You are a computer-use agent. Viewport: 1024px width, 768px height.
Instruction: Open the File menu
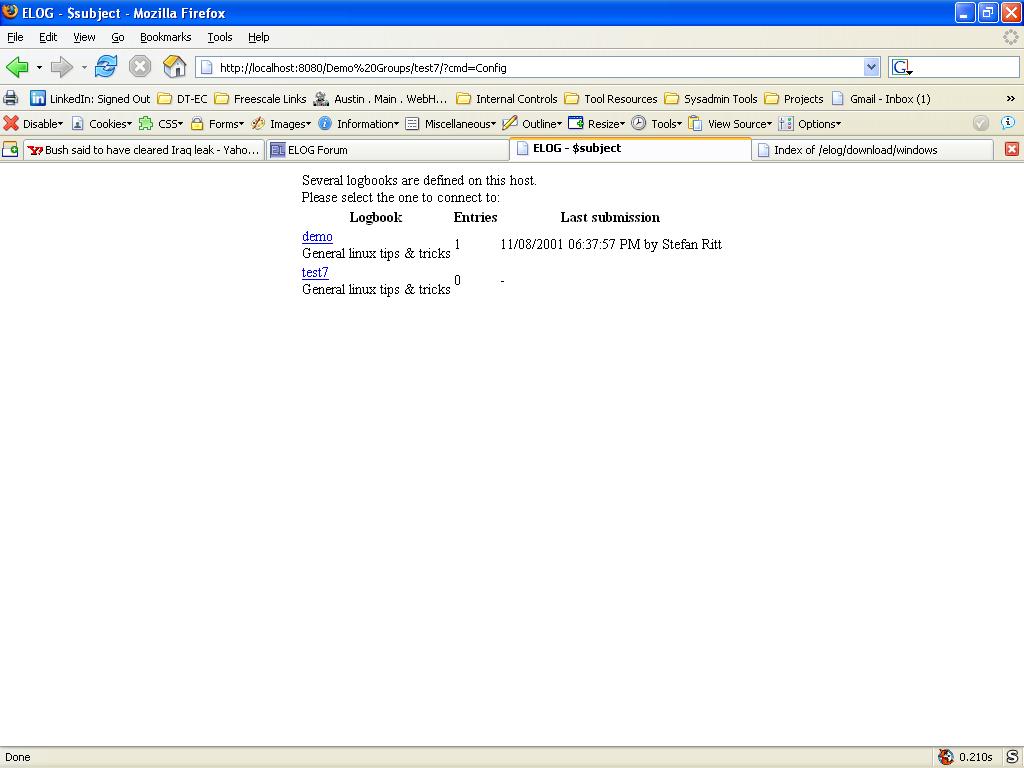click(15, 37)
